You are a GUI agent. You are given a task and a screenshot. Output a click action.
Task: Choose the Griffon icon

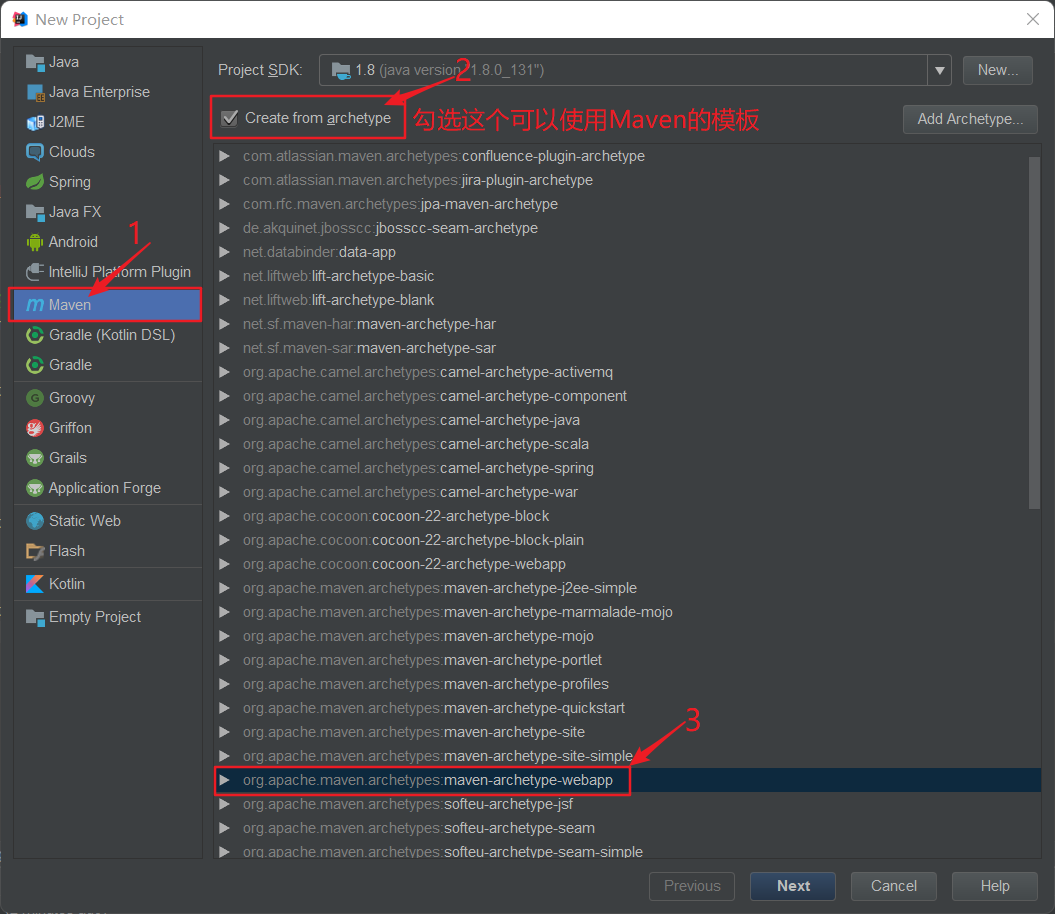[35, 428]
